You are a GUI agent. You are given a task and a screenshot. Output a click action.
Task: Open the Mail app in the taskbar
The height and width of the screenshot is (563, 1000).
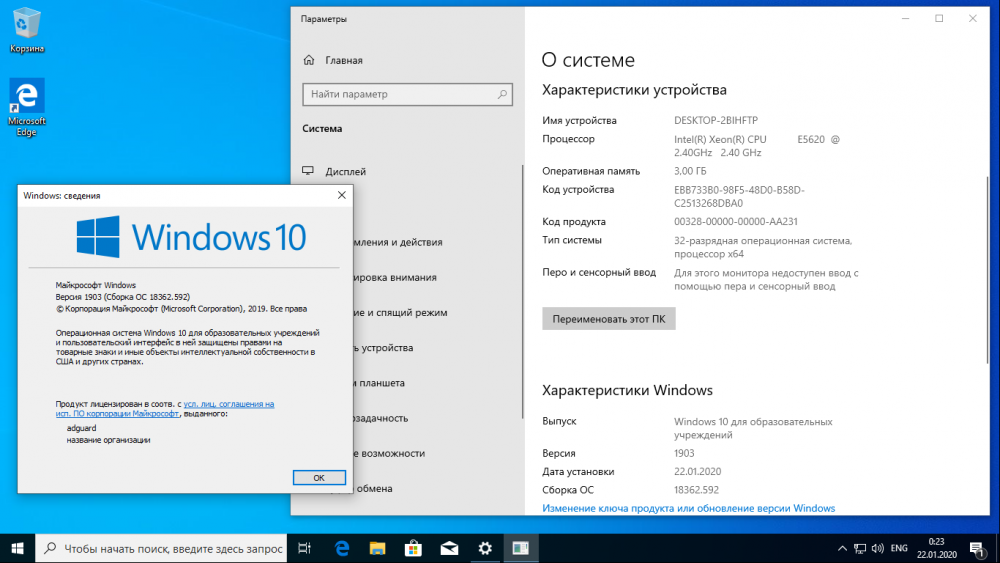point(449,548)
